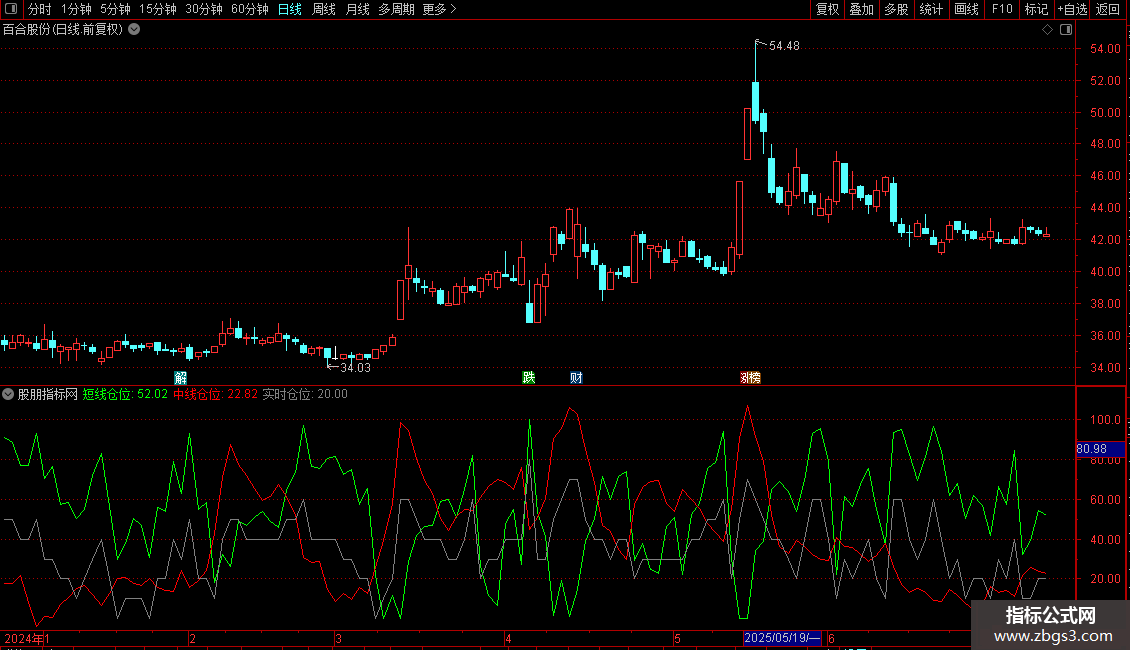
Task: Switch to 分时 view
Action: [40, 9]
